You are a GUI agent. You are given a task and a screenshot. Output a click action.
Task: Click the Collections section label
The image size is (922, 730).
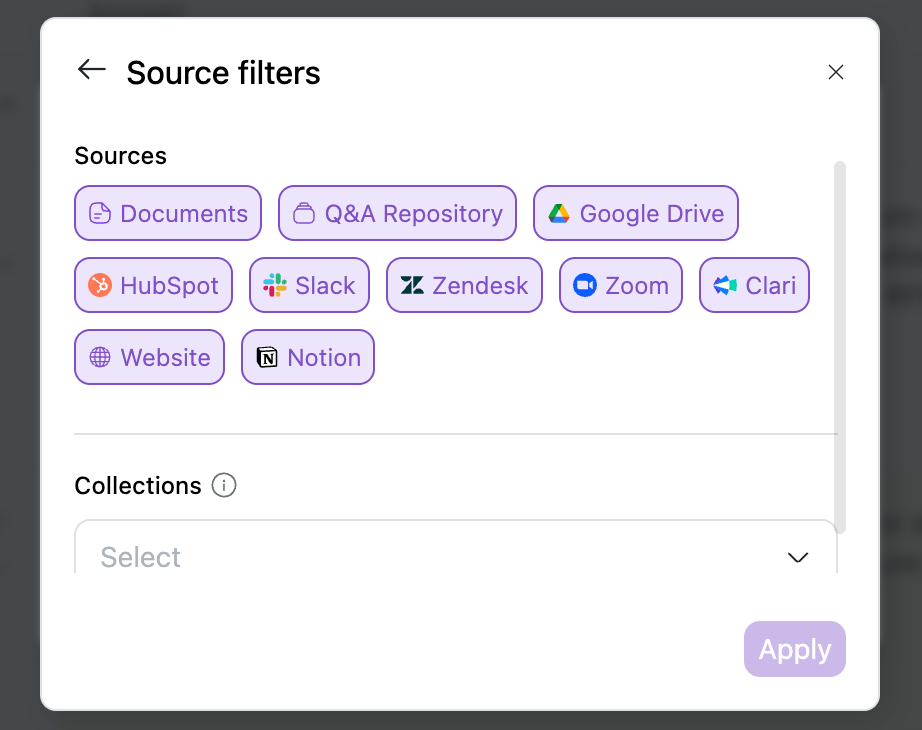pyautogui.click(x=138, y=486)
